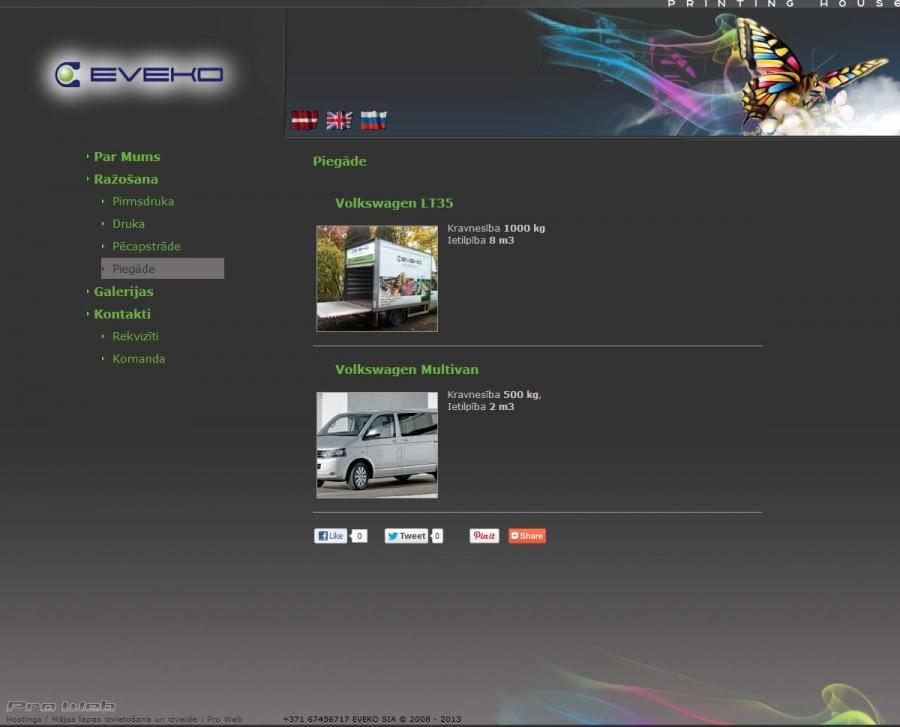Click the EVEKO logo
Image resolution: width=900 pixels, height=727 pixels.
coord(138,75)
